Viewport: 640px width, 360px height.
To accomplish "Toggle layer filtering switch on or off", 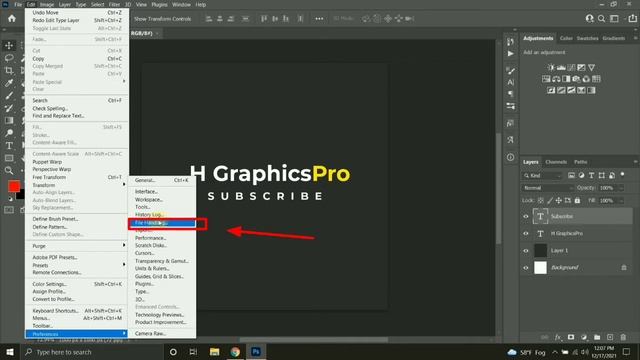I will tap(622, 175).
